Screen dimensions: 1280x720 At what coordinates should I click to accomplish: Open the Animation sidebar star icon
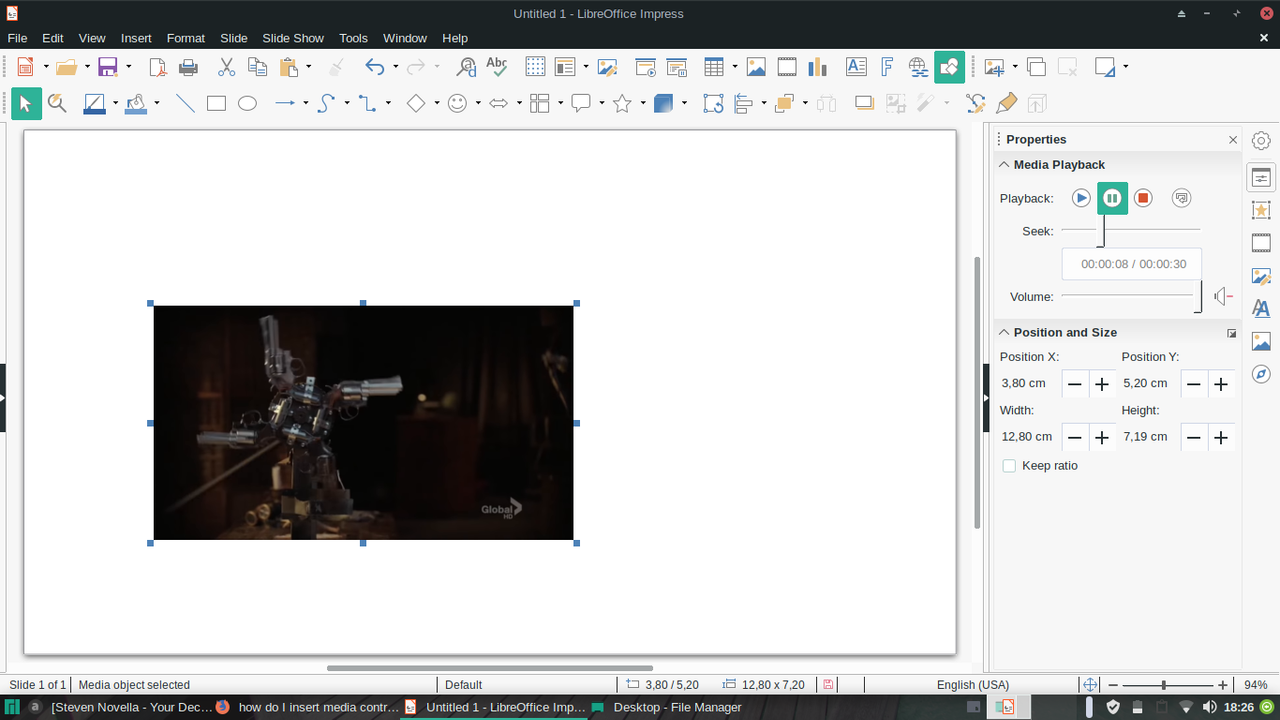[x=1261, y=210]
